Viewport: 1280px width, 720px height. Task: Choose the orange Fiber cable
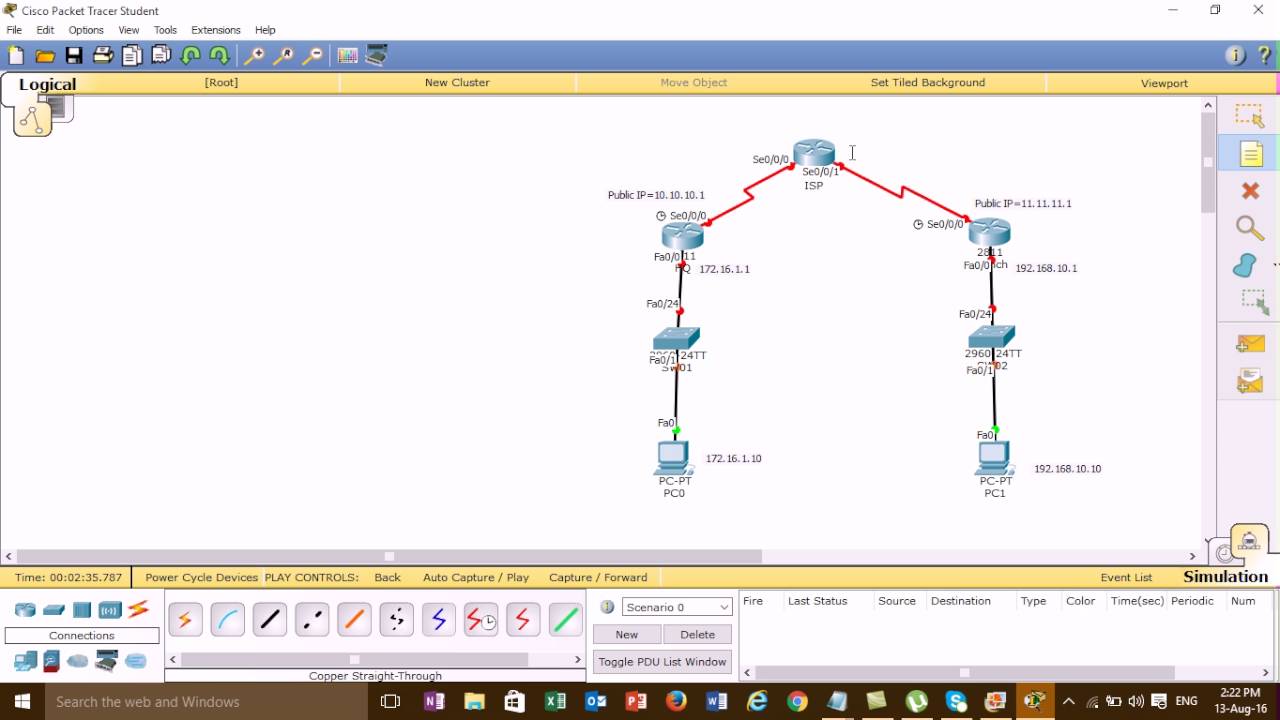[354, 620]
